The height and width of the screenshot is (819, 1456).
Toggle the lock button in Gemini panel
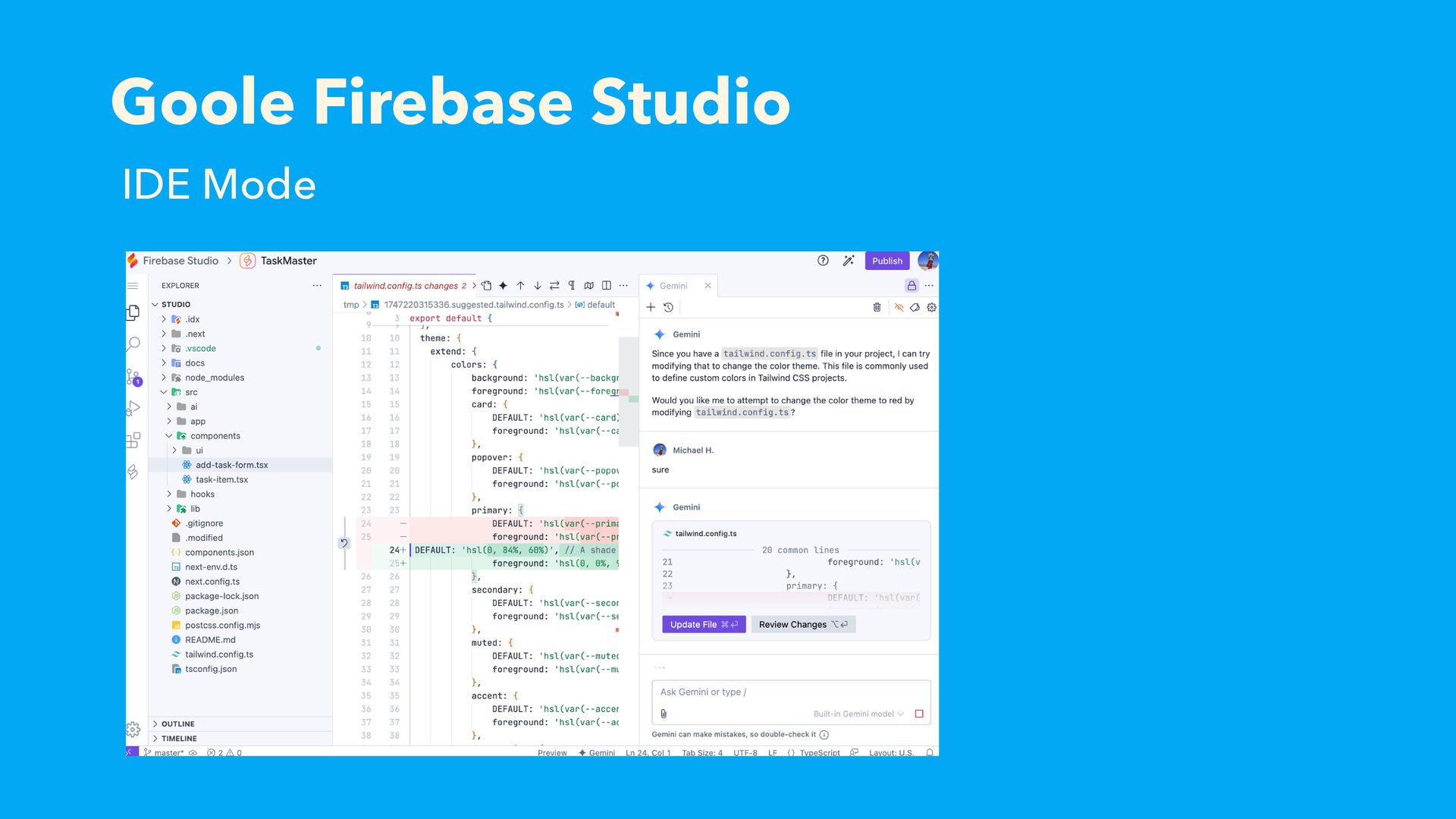[912, 286]
